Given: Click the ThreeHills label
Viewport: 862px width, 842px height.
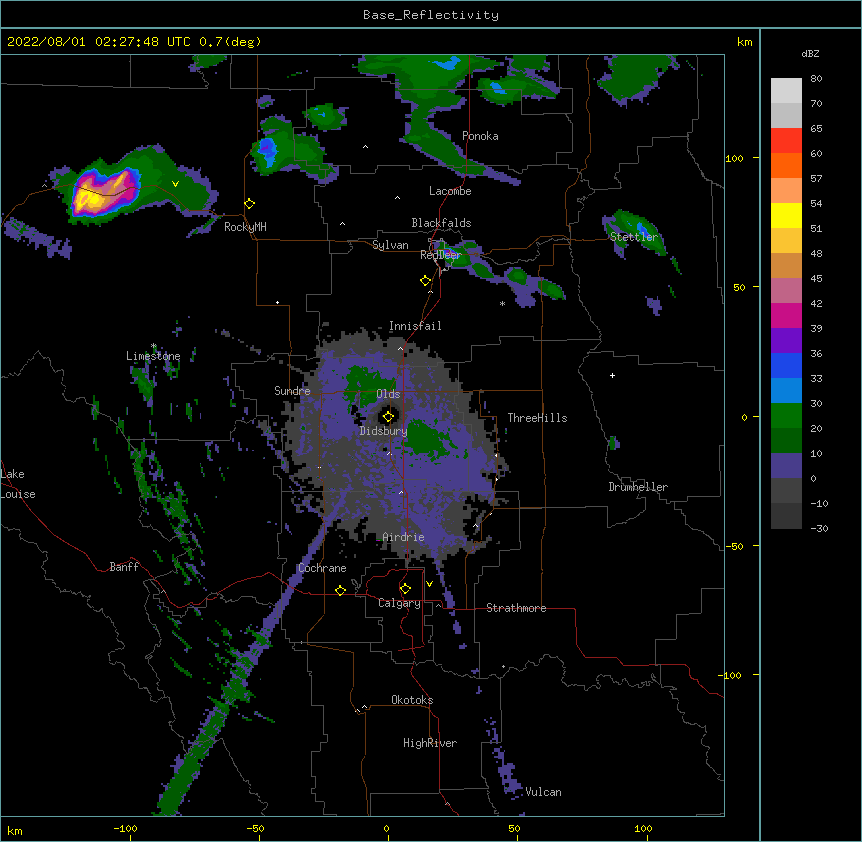Looking at the screenshot, I should pos(537,418).
